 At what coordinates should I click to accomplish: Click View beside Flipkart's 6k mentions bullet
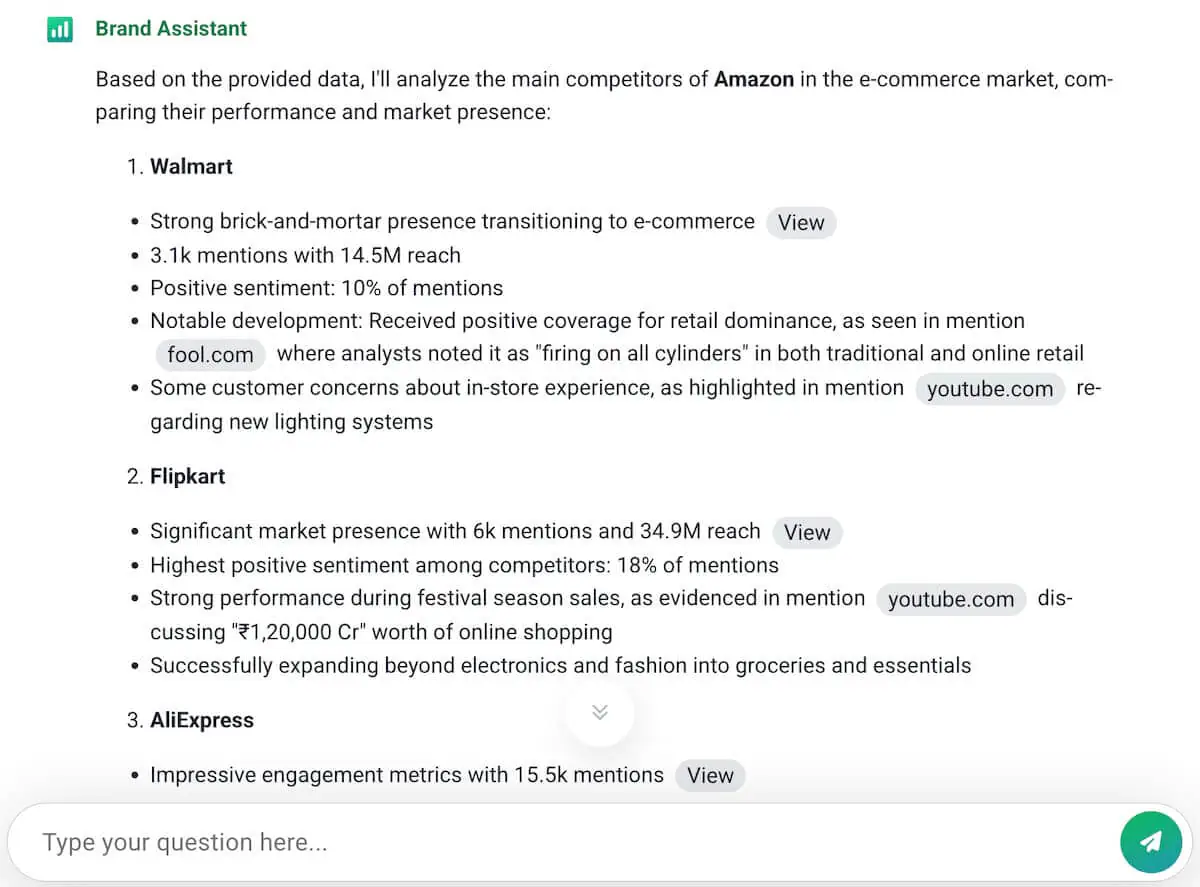point(807,532)
